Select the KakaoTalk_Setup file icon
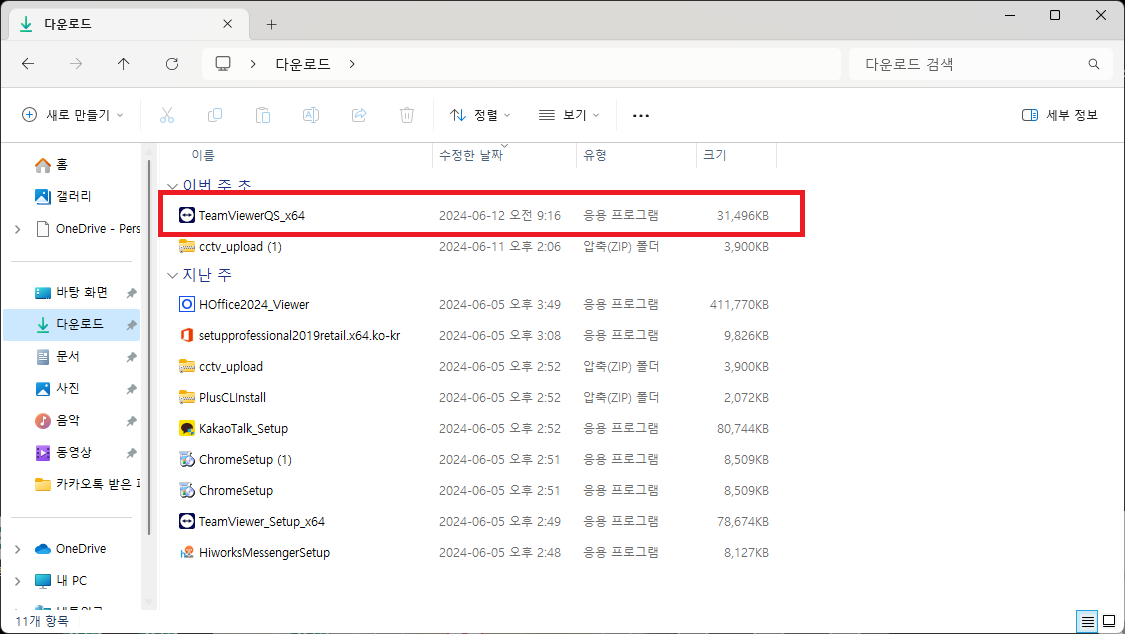Screen dimensions: 1125x634 [187, 428]
